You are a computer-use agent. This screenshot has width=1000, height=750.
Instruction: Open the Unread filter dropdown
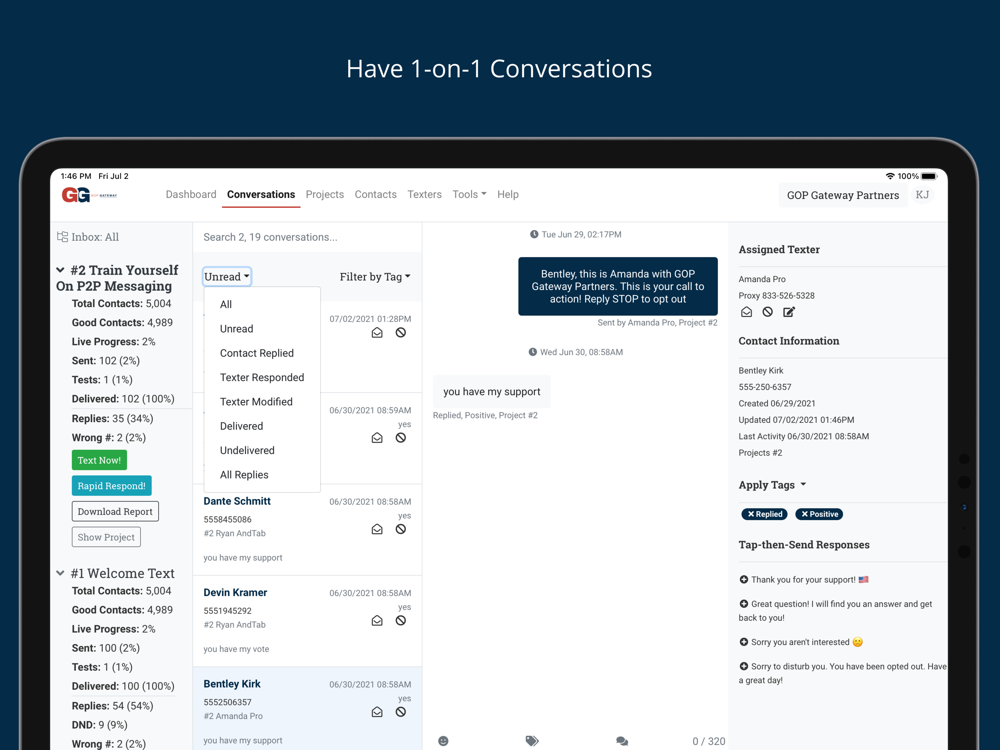point(226,277)
